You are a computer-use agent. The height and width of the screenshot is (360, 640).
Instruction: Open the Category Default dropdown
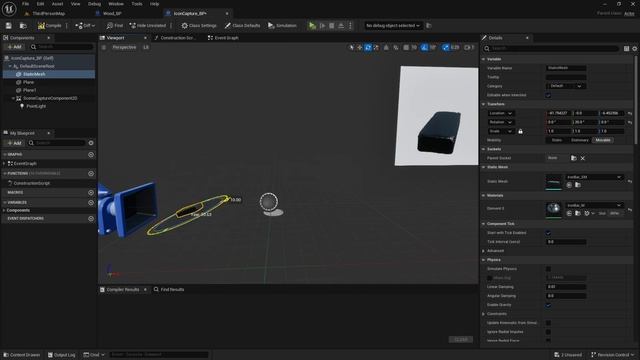pos(566,86)
